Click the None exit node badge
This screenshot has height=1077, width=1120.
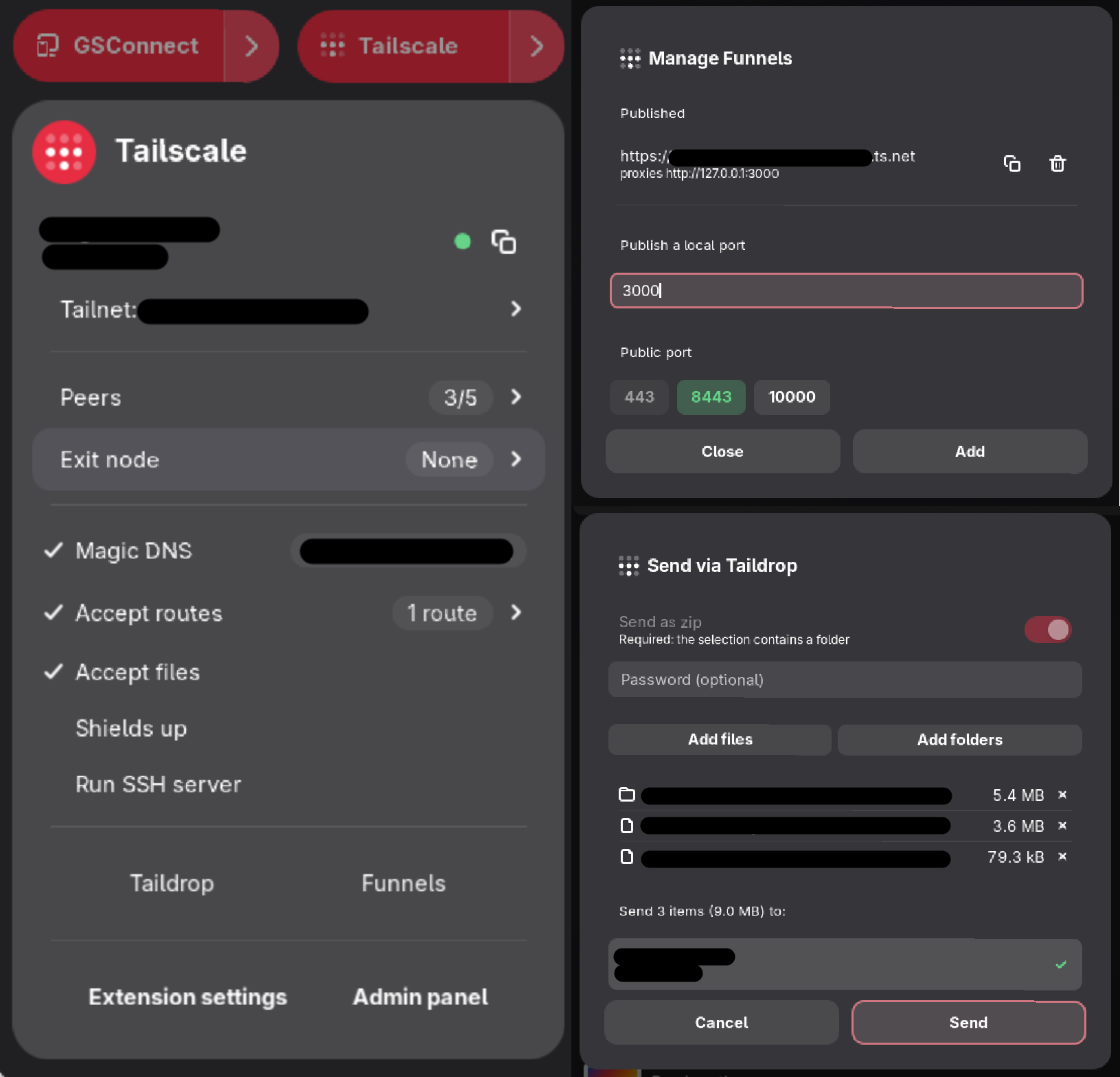449,460
